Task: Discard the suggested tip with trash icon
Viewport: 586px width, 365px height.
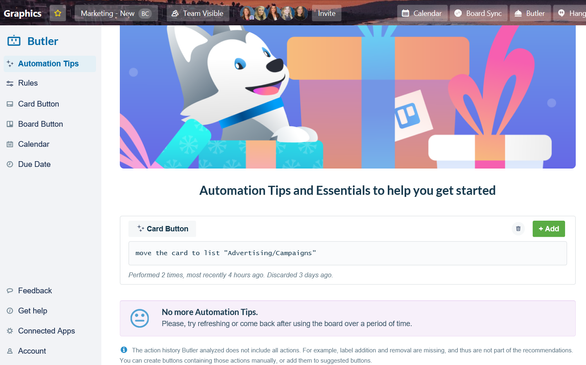Action: point(518,229)
